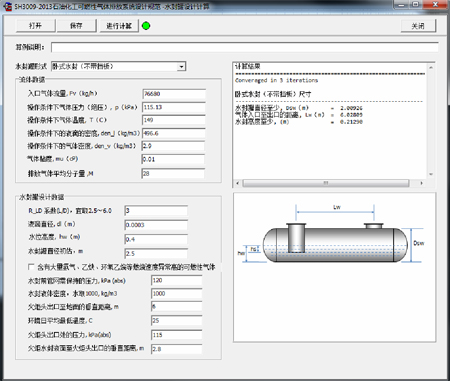The image size is (450, 381).
Task: Select the gas pressure field showing 115.13
Action: click(x=174, y=107)
